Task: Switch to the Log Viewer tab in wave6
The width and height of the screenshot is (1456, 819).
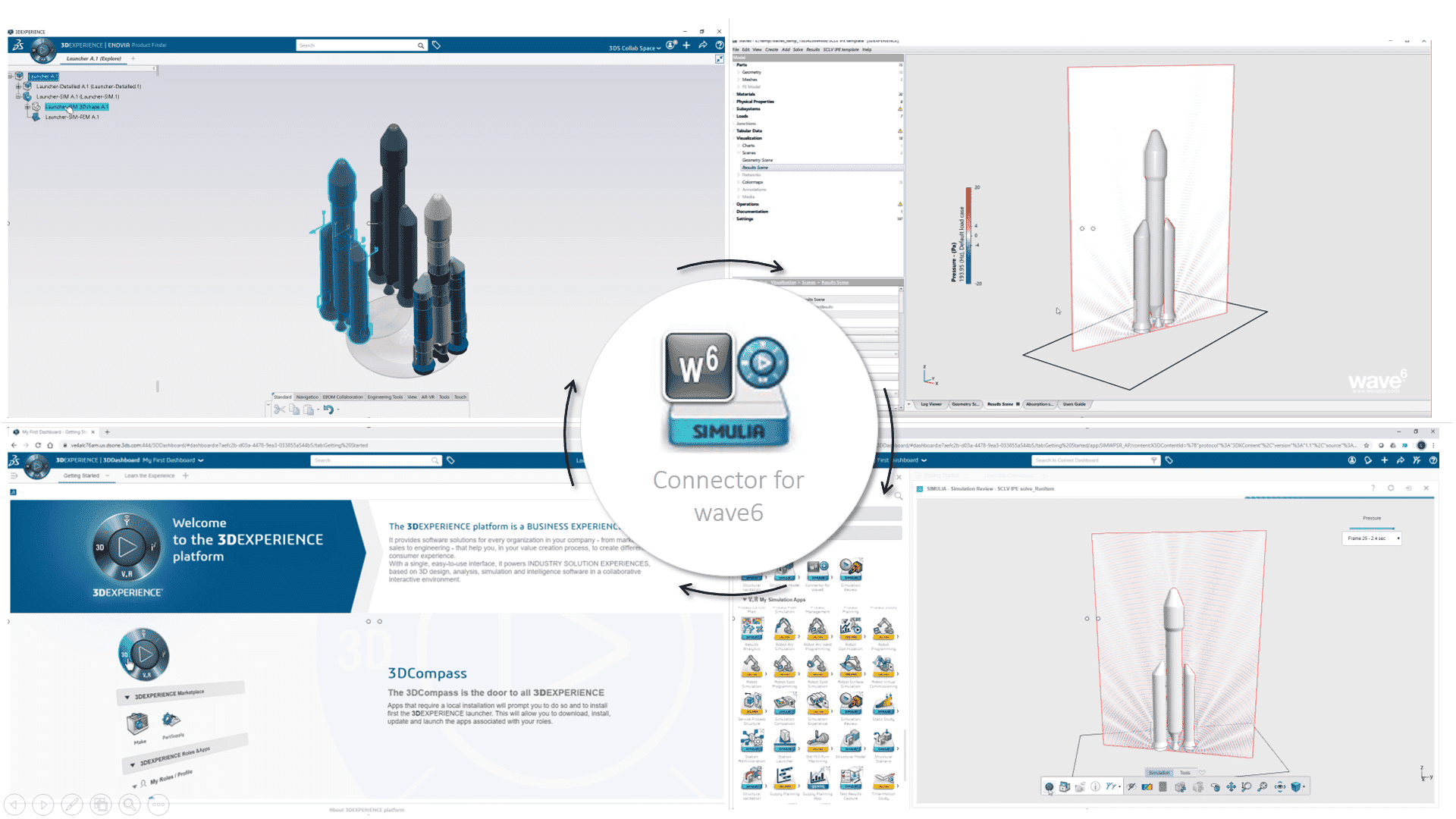Action: point(930,404)
